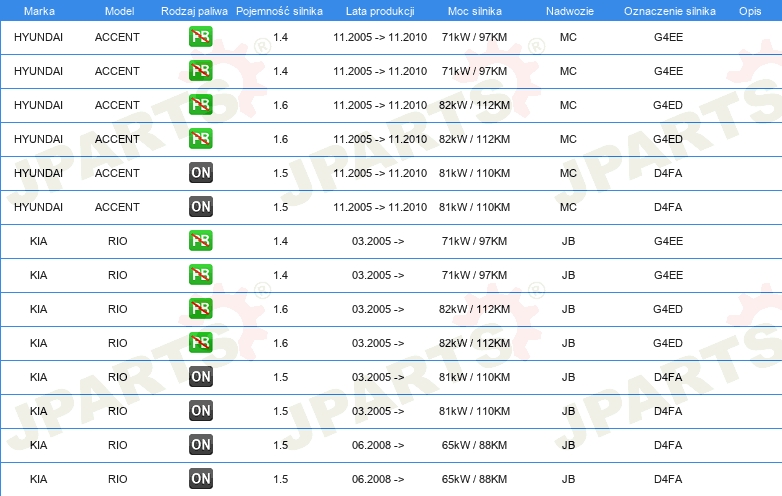782x496 pixels.
Task: Click 03.2005 -> in first Kia Rio 1.4 row
Action: 378,241
